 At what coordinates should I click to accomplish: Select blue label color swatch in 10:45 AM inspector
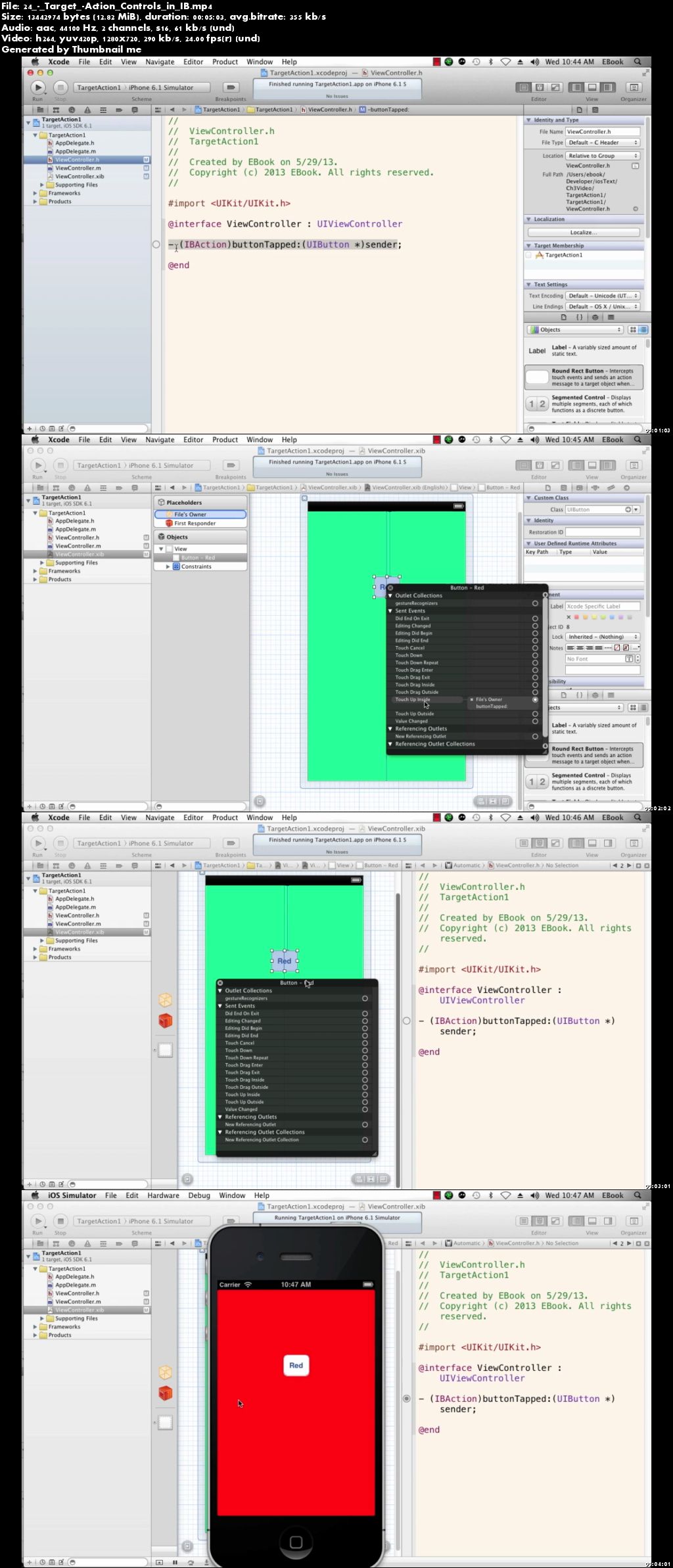point(612,617)
